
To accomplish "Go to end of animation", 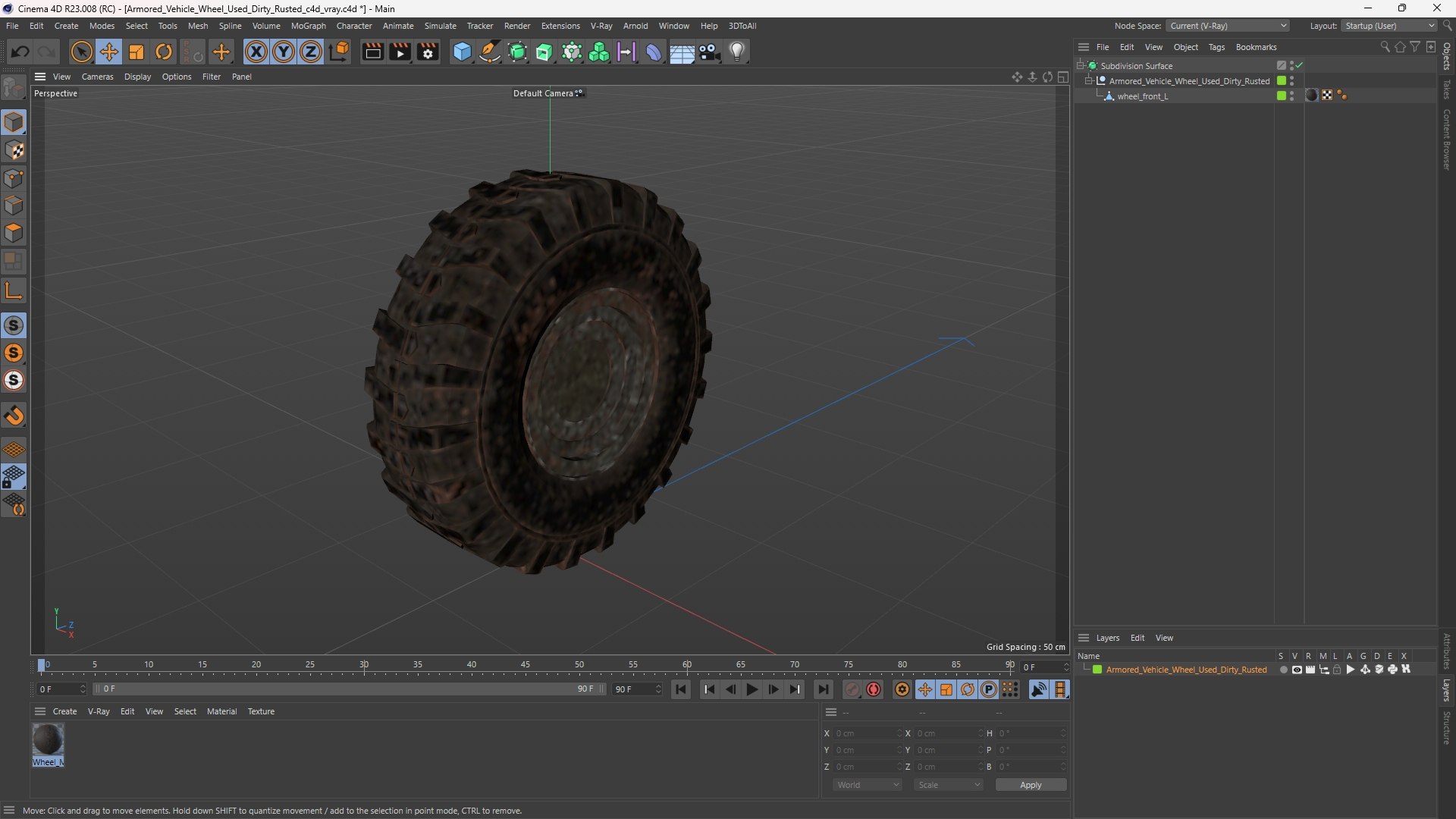I will click(x=823, y=689).
